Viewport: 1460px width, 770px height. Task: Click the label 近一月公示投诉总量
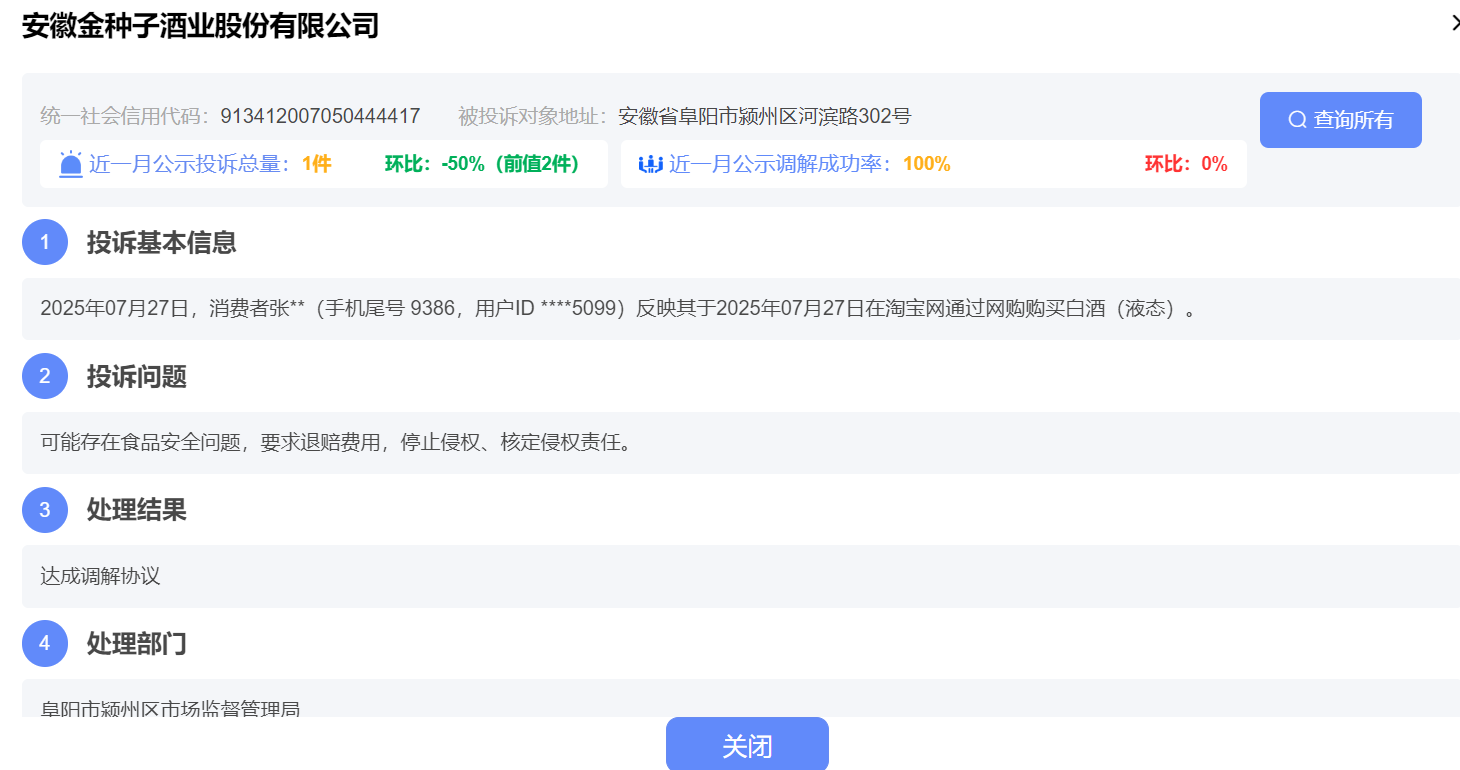(190, 164)
